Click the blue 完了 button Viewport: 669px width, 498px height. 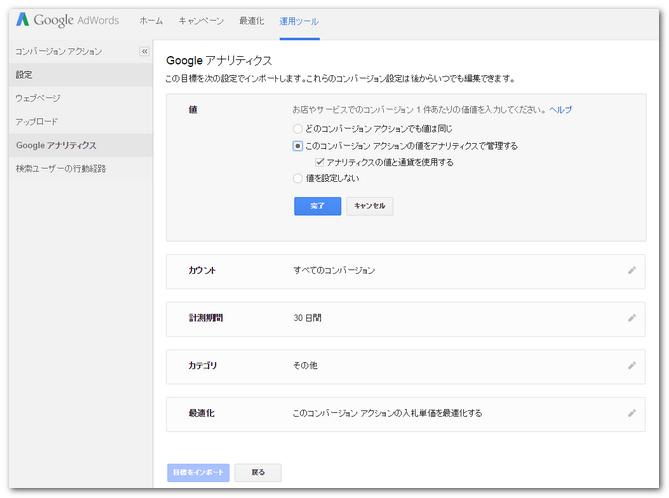(x=317, y=206)
